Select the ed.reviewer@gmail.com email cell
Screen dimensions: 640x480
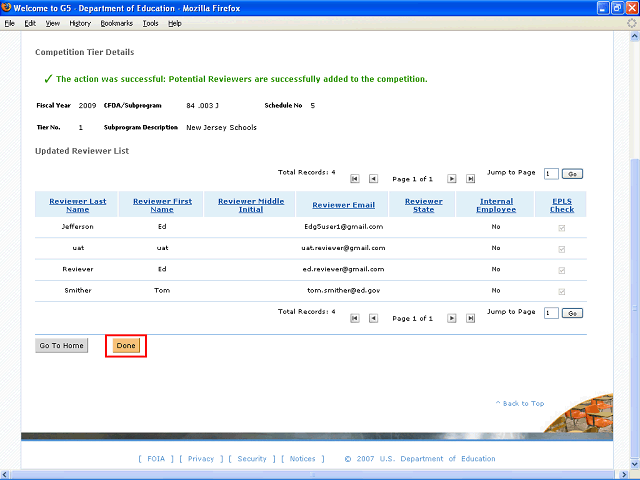(343, 269)
